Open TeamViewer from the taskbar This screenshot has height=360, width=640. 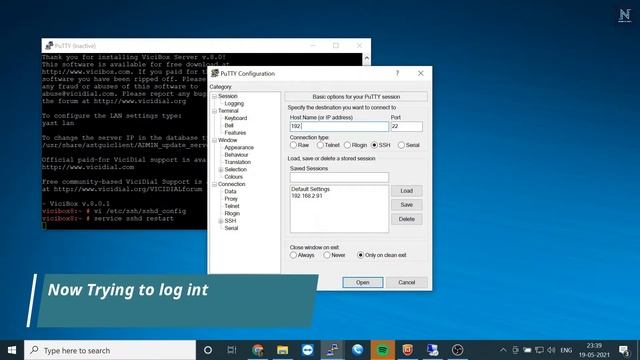tap(308, 350)
